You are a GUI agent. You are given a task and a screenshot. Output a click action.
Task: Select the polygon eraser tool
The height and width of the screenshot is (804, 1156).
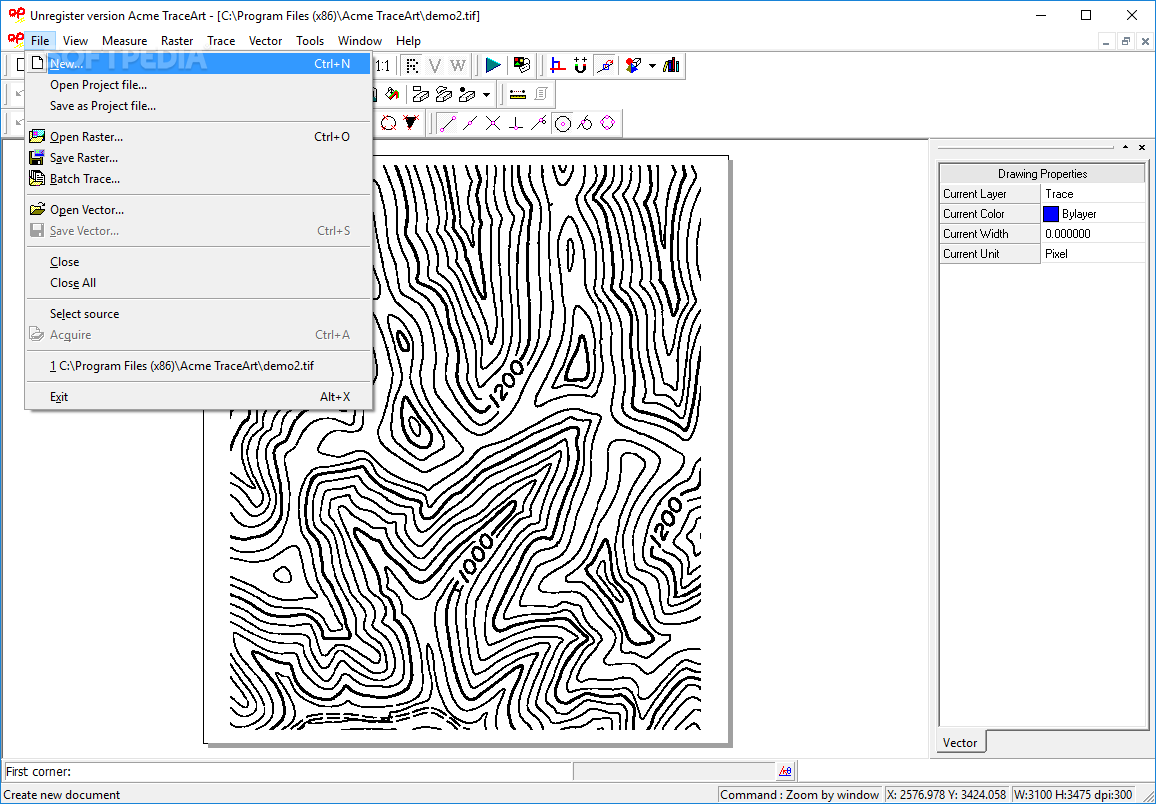pyautogui.click(x=443, y=94)
